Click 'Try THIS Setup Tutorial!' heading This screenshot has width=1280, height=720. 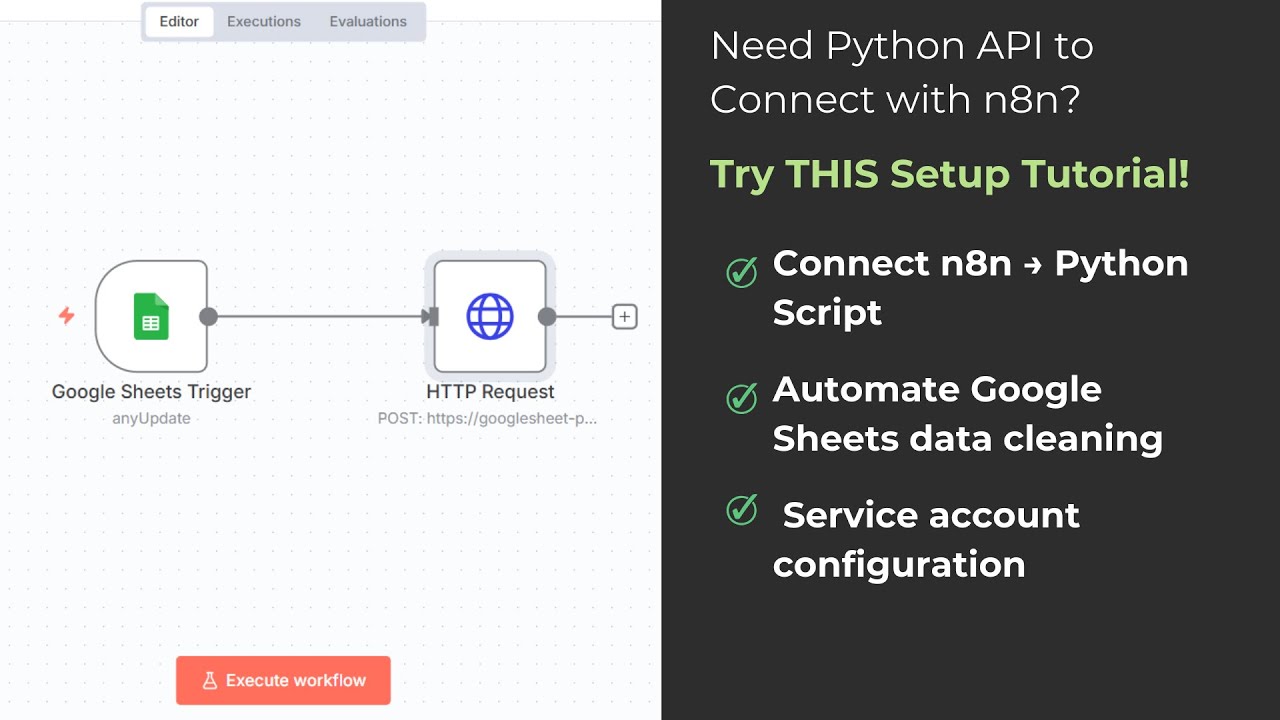click(950, 173)
